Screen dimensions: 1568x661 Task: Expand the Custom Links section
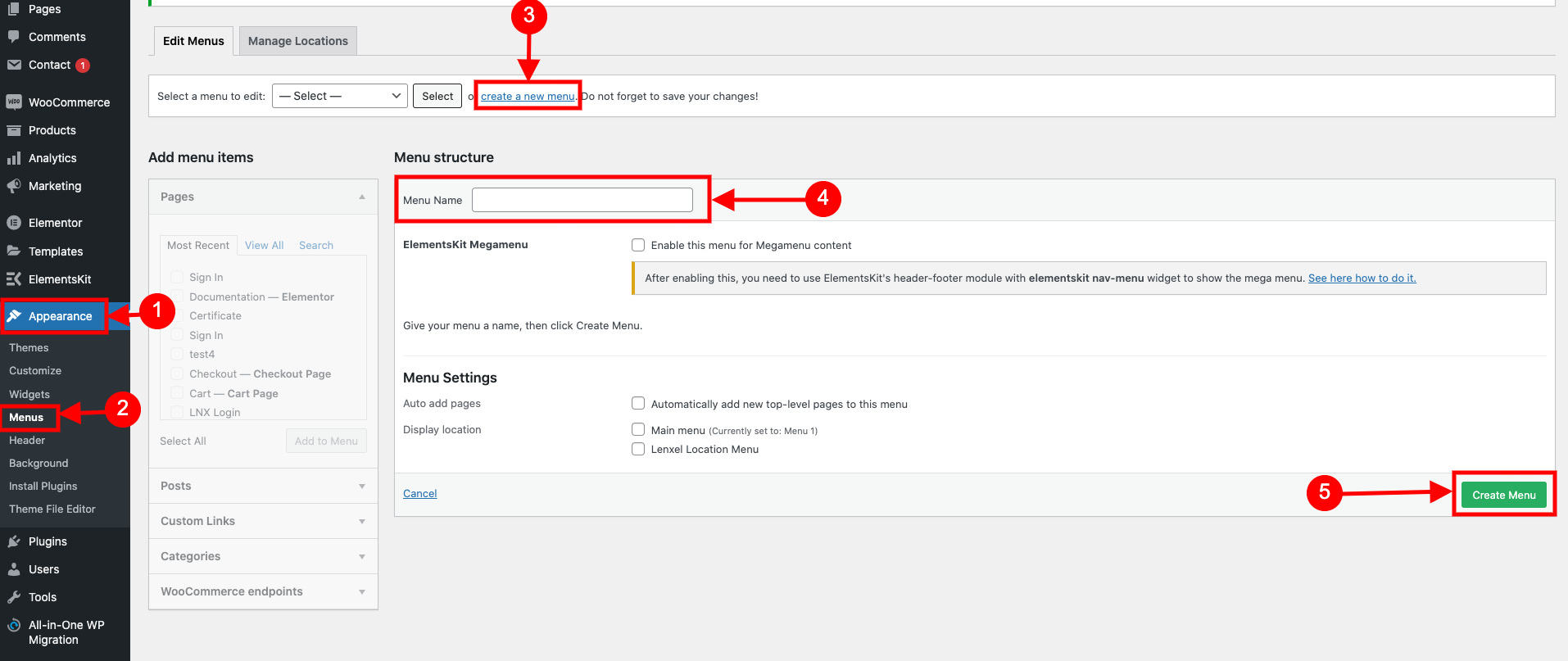(263, 521)
